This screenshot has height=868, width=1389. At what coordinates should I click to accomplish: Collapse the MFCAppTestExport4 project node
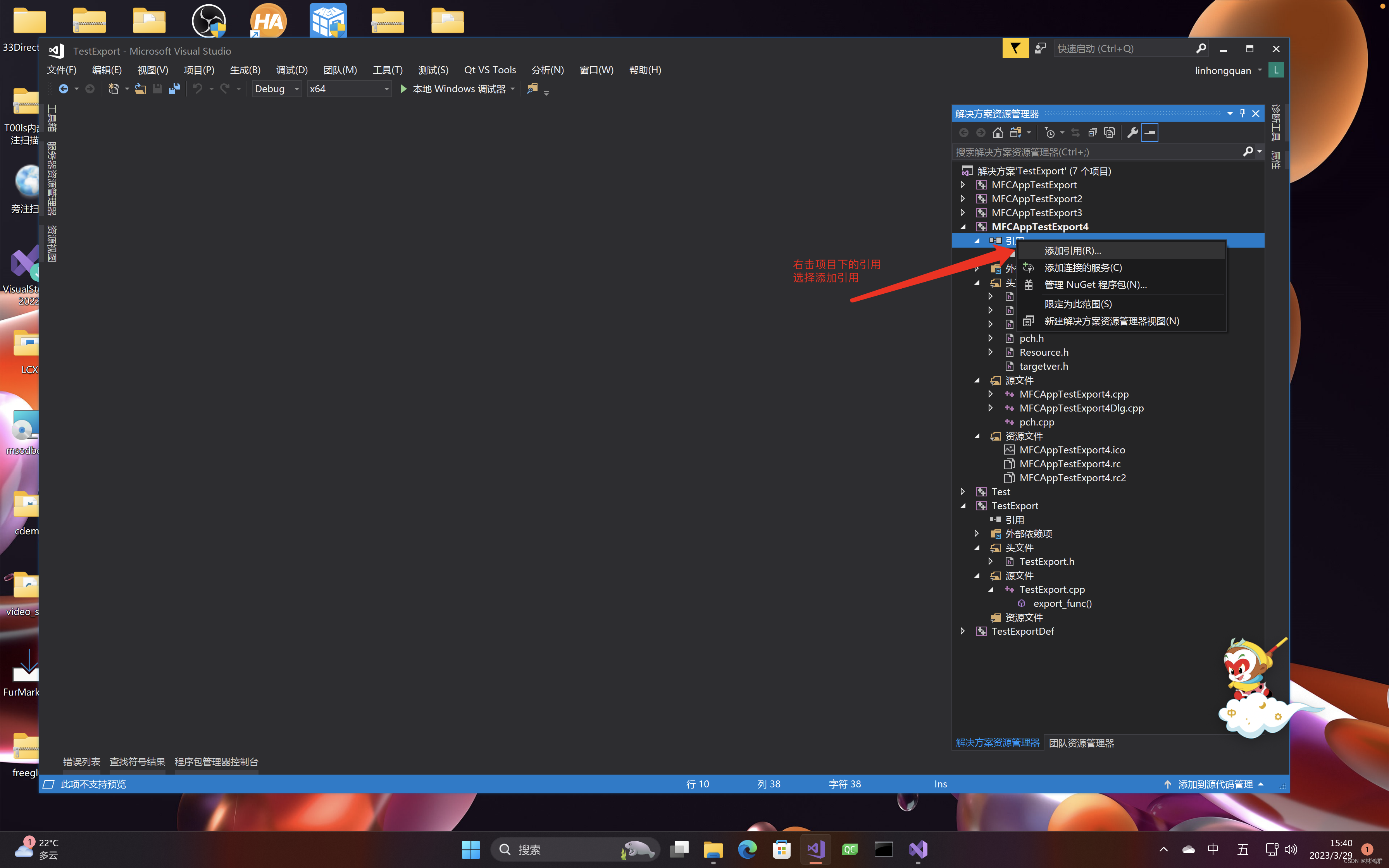(x=963, y=227)
